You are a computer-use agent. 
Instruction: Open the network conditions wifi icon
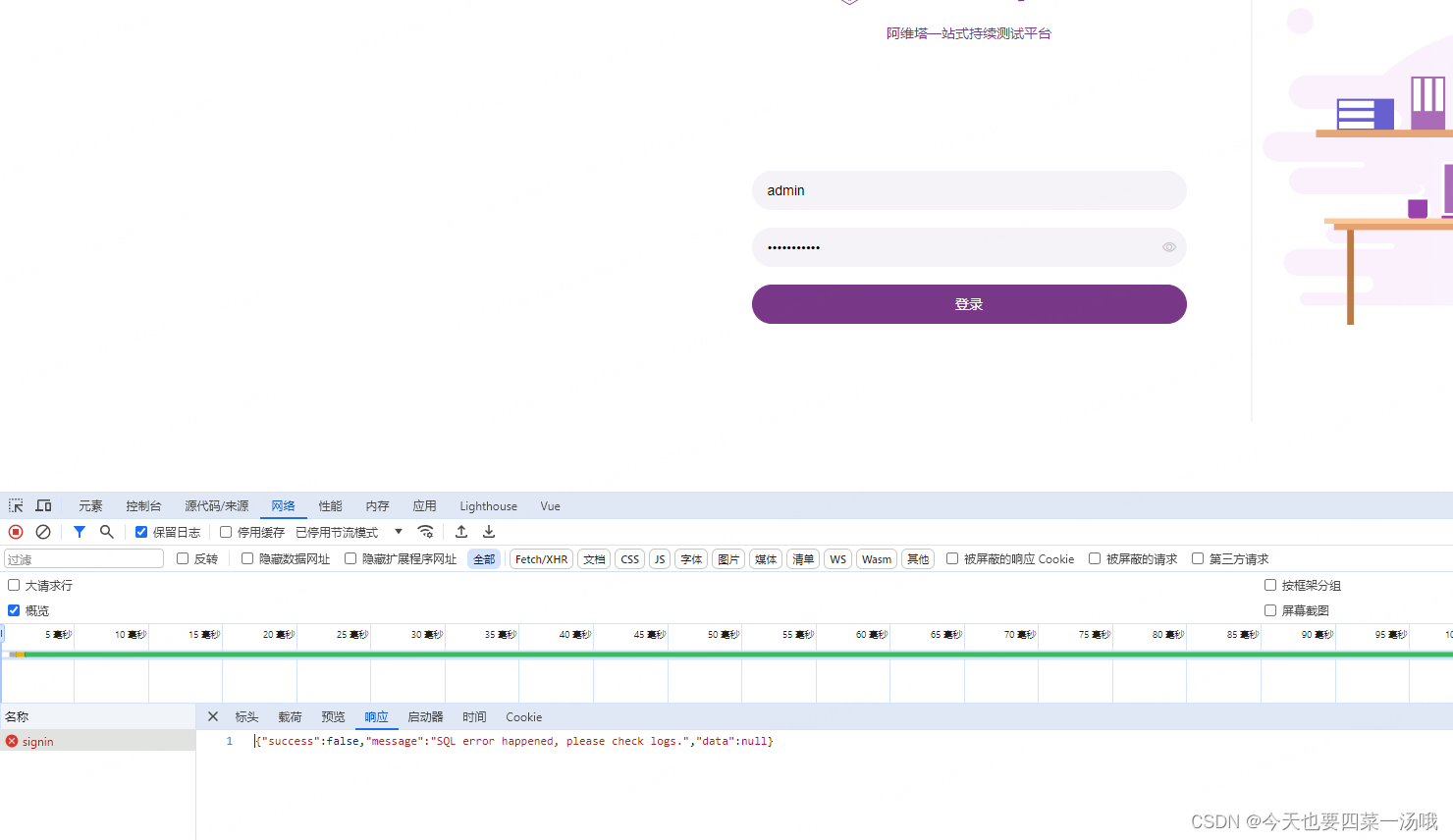coord(425,532)
